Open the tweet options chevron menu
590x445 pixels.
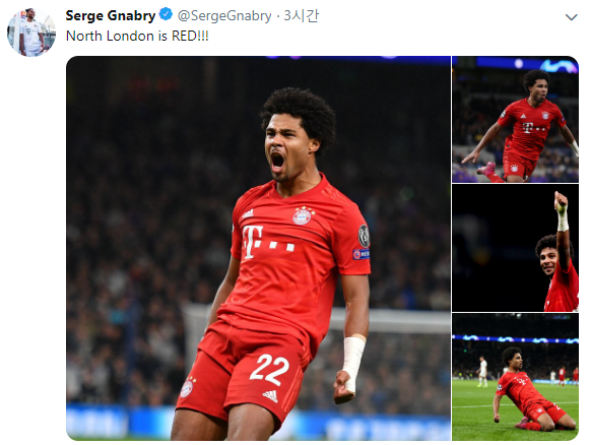pyautogui.click(x=571, y=17)
